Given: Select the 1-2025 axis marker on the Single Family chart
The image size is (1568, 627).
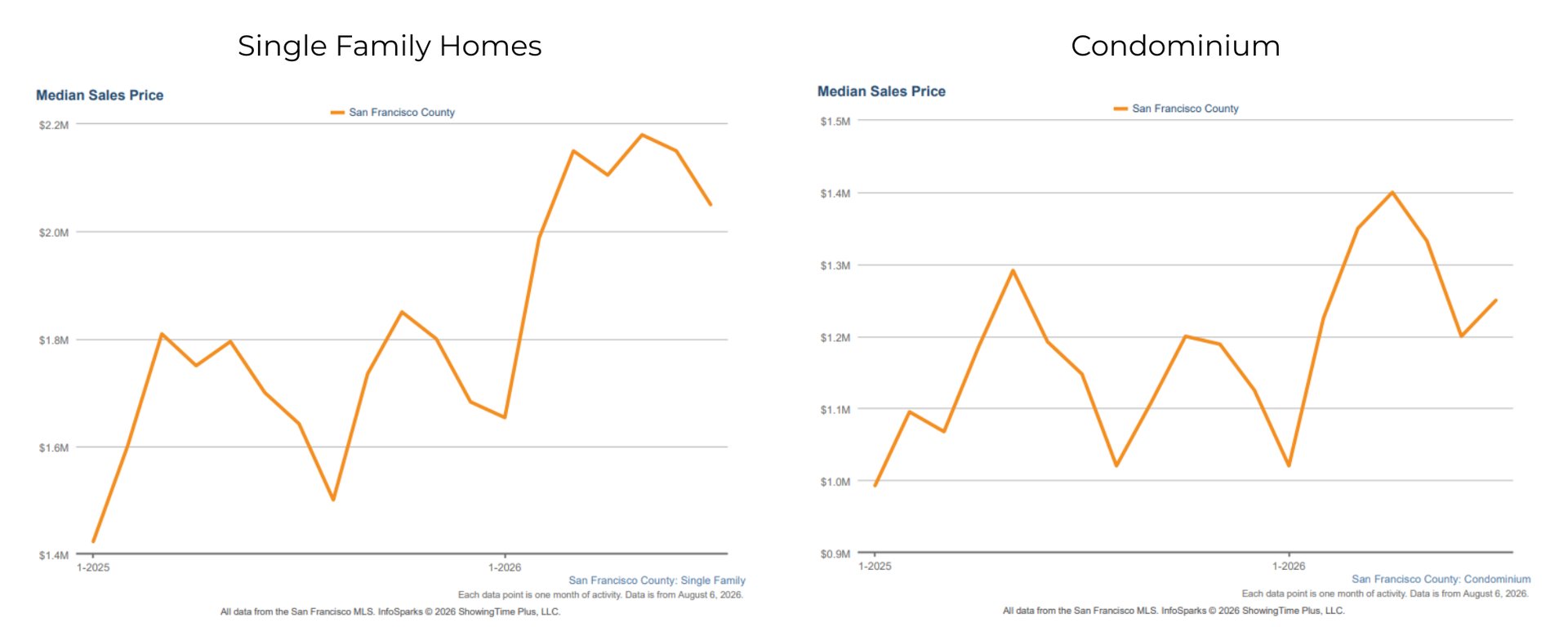Looking at the screenshot, I should tap(93, 567).
